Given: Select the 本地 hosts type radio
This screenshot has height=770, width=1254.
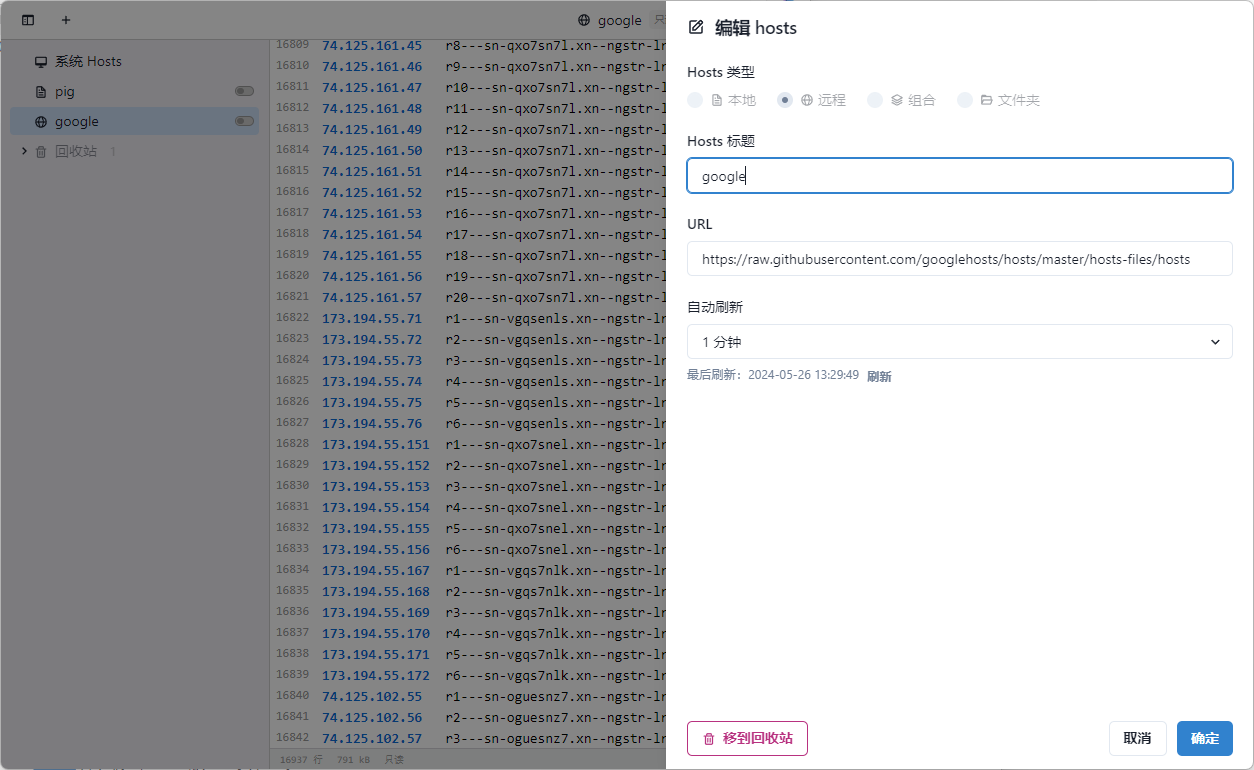Looking at the screenshot, I should 695,100.
